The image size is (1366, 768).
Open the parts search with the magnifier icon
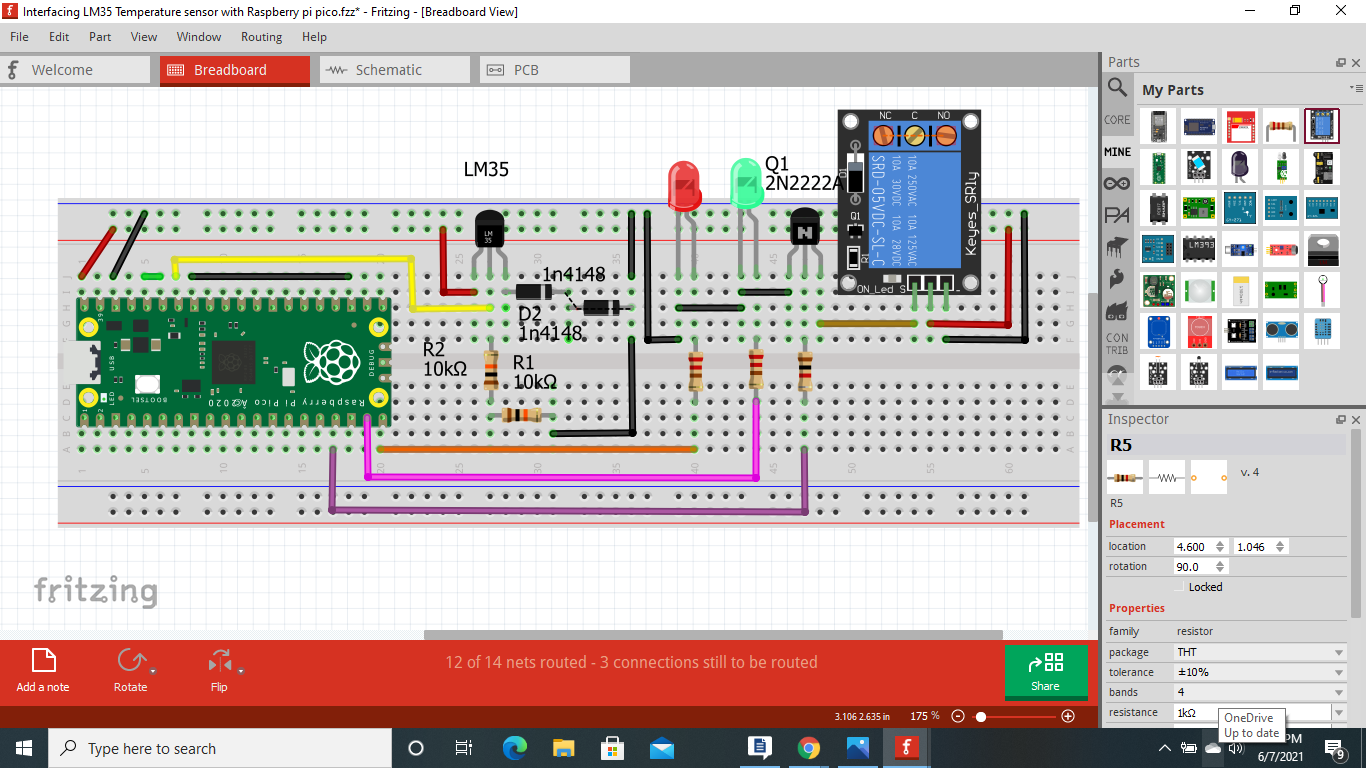[1117, 87]
